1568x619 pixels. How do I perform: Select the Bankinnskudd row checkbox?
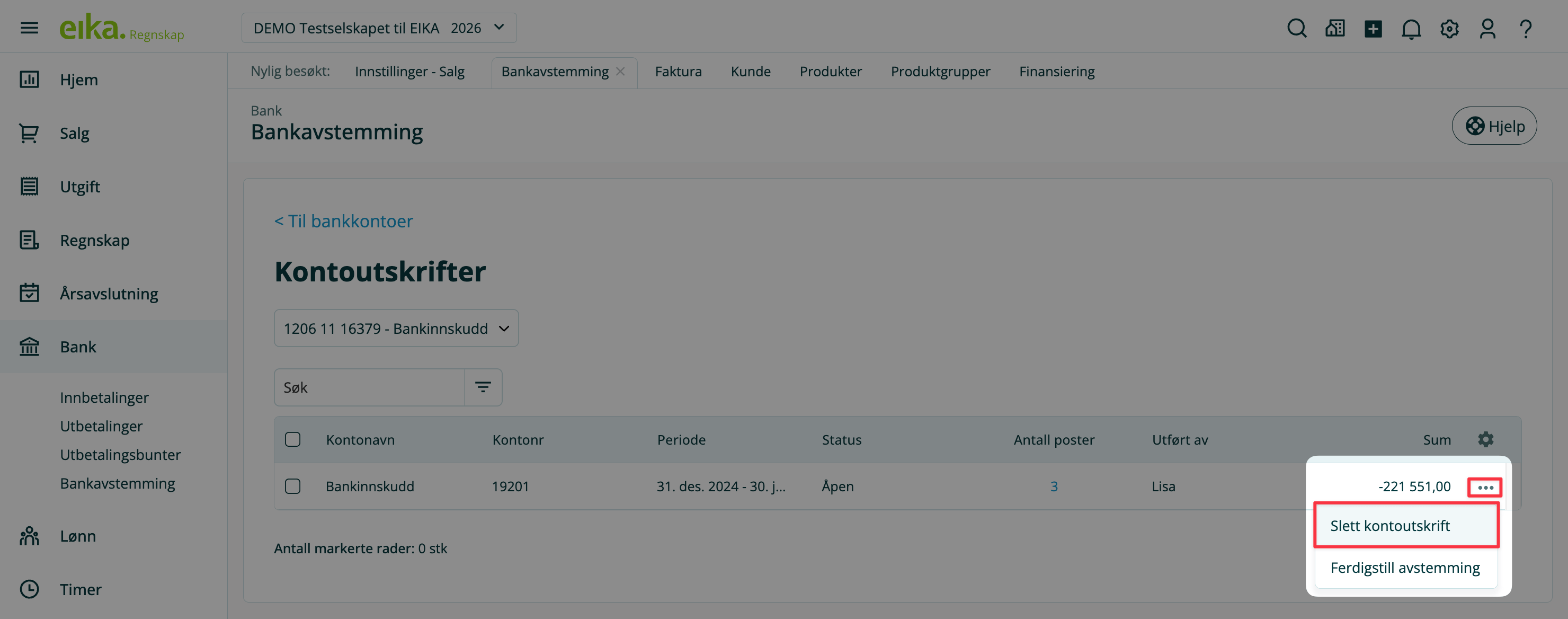[293, 486]
